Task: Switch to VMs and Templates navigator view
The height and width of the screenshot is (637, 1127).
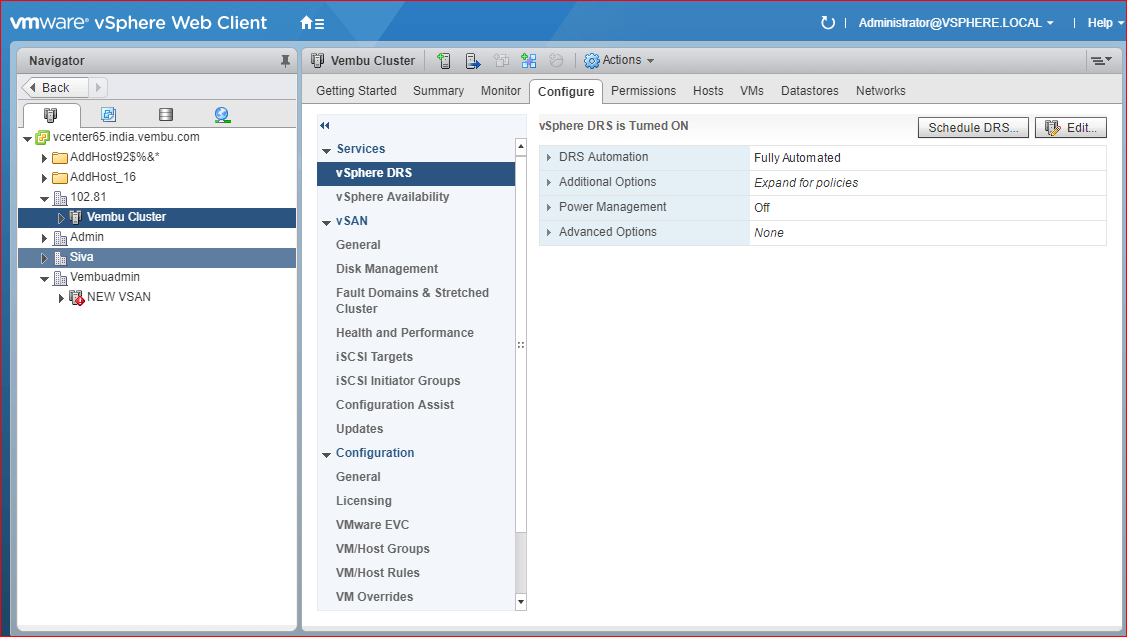Action: (109, 114)
